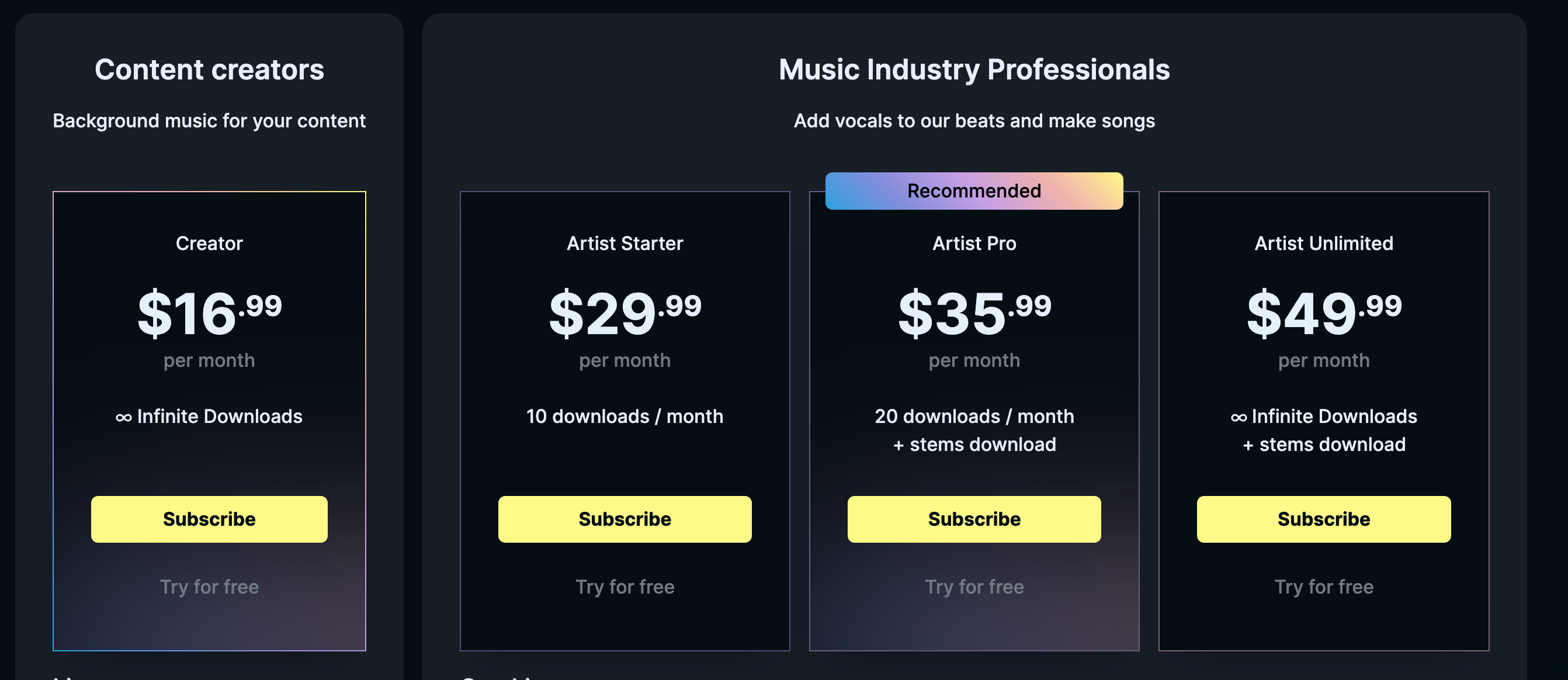Image resolution: width=1568 pixels, height=680 pixels.
Task: Click Try for free under Artist Pro
Action: [974, 587]
